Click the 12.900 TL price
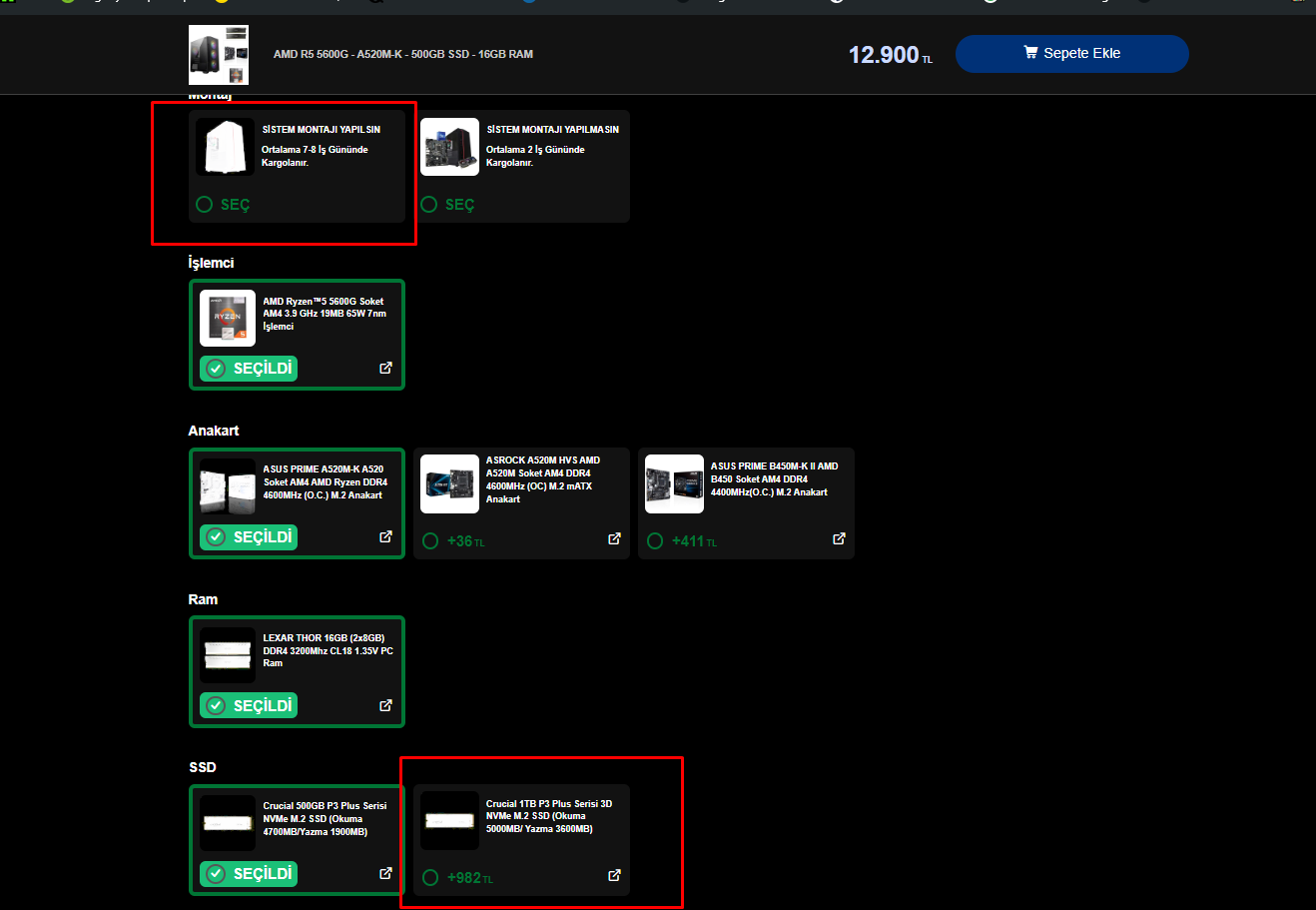1316x910 pixels. point(891,55)
